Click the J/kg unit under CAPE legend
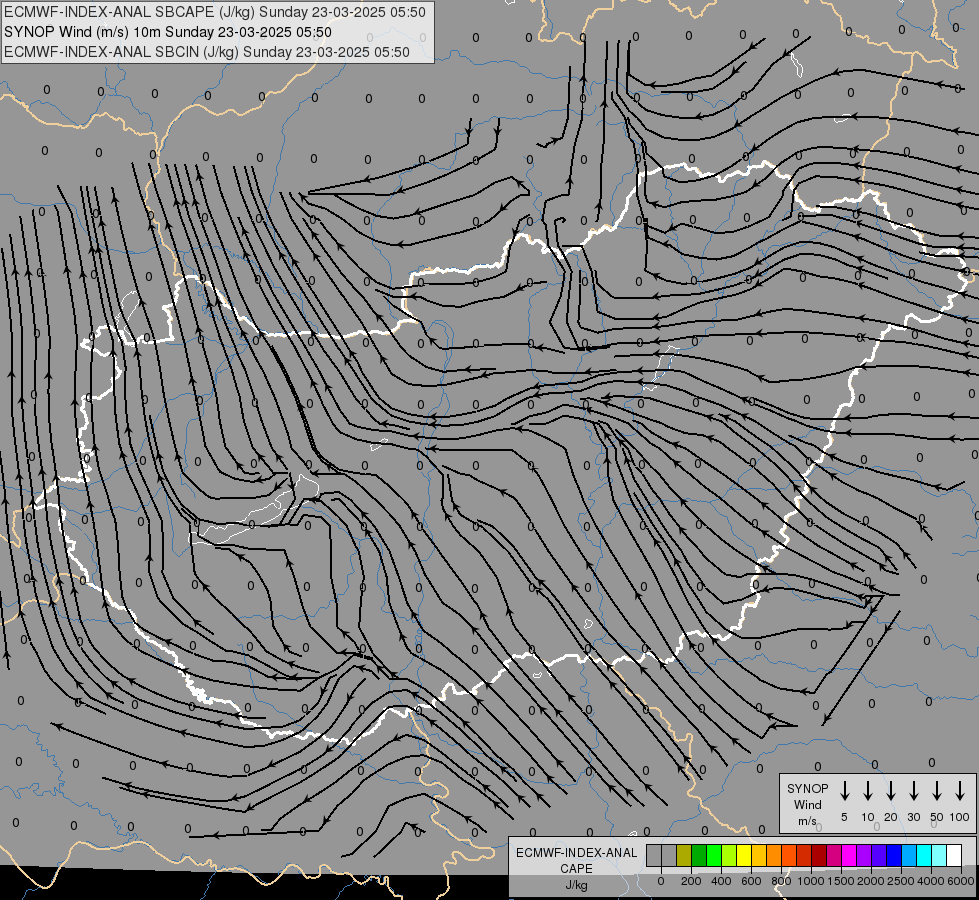 tap(576, 885)
